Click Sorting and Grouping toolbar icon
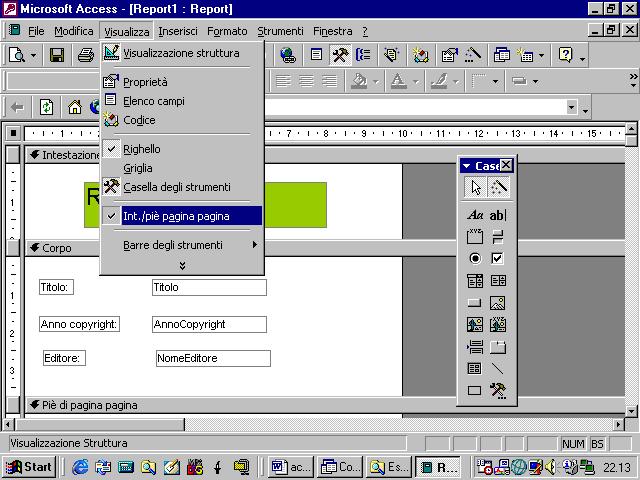The width and height of the screenshot is (640, 480). (x=362, y=55)
